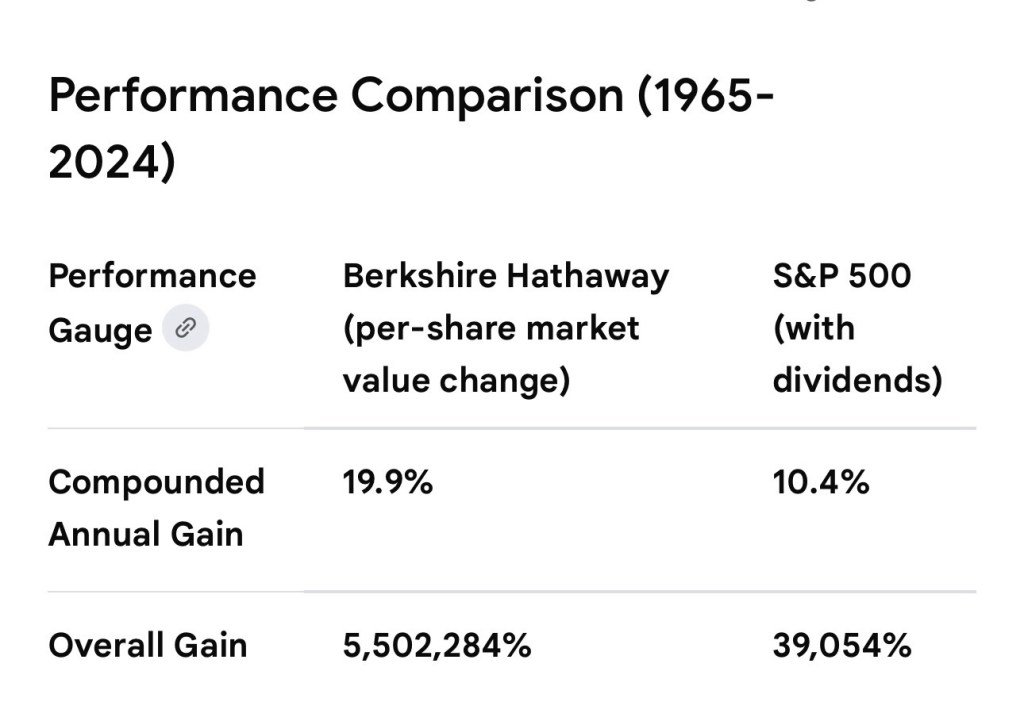1024x721 pixels.
Task: Click the 5,502,284% overall gain figure
Action: pyautogui.click(x=437, y=645)
